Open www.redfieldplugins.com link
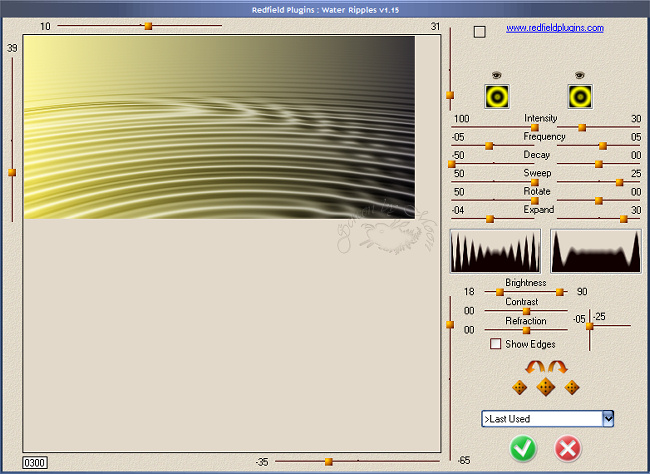 point(554,28)
